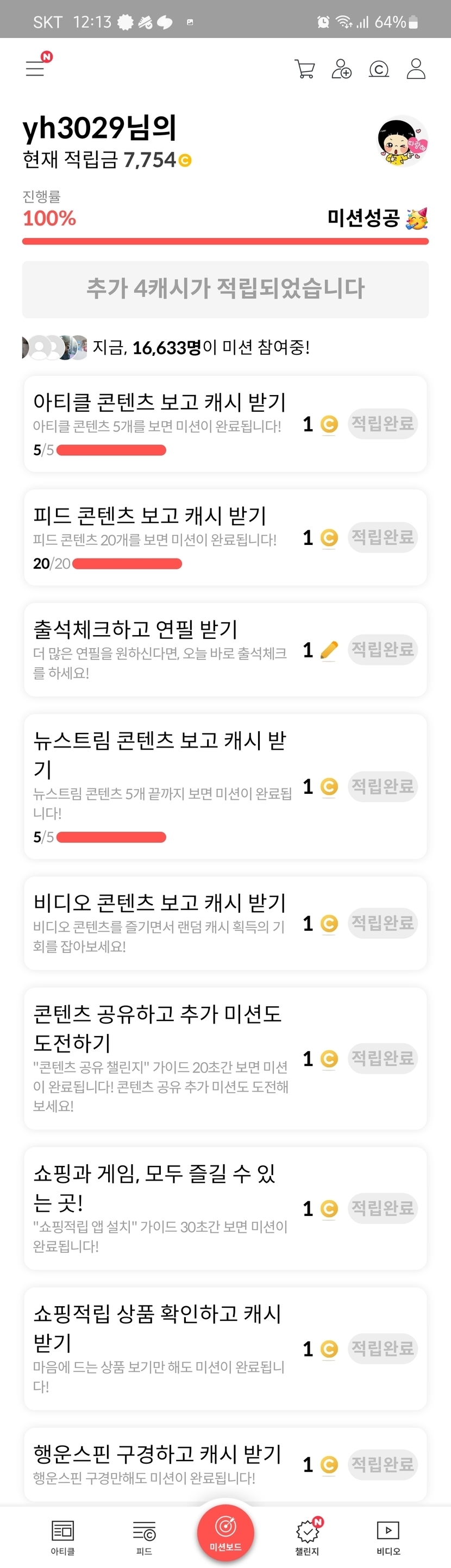Open the cash coin icon in header
Image resolution: width=451 pixels, height=1568 pixels.
point(379,69)
